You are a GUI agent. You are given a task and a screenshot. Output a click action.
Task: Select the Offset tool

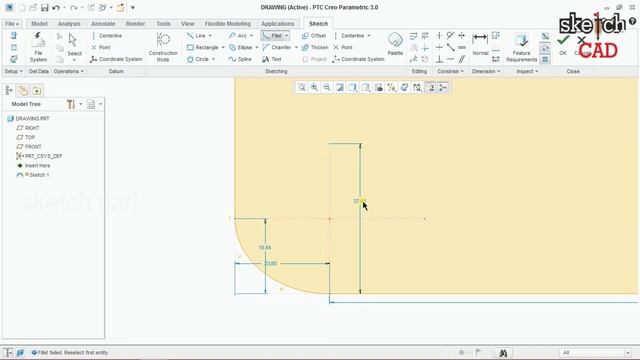(x=314, y=36)
